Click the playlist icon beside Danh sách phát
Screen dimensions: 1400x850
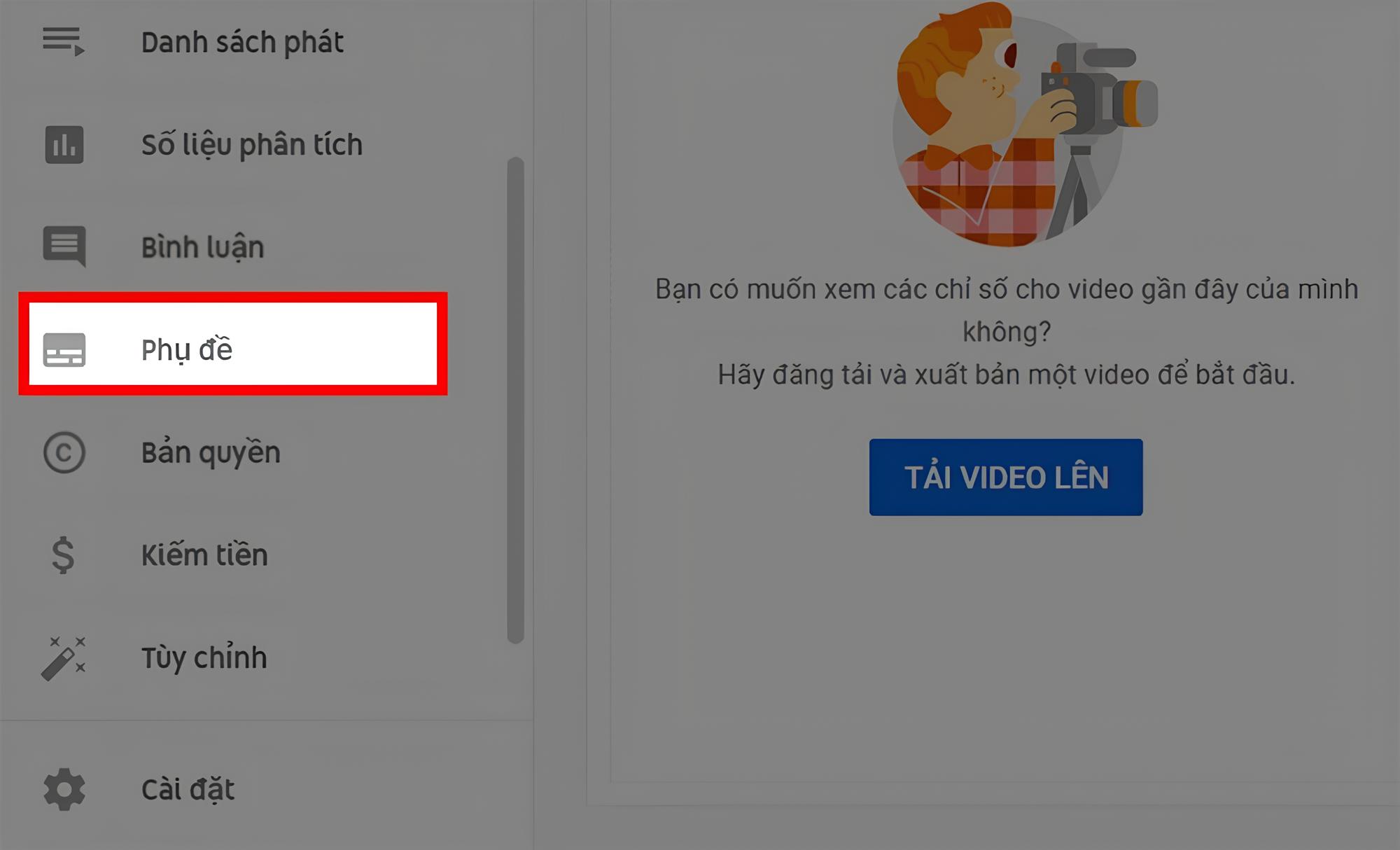click(63, 42)
